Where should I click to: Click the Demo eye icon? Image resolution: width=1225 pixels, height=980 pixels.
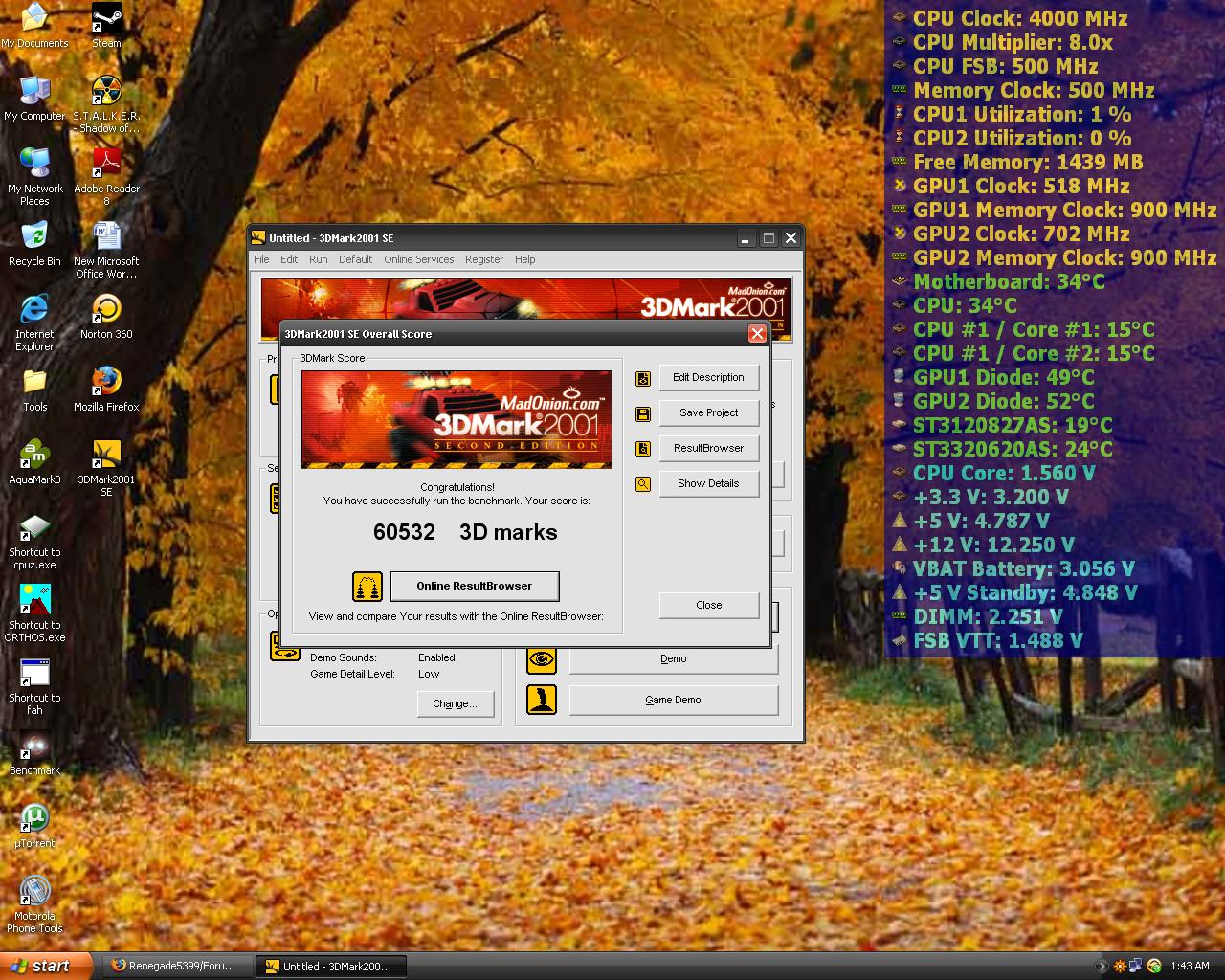pos(542,658)
